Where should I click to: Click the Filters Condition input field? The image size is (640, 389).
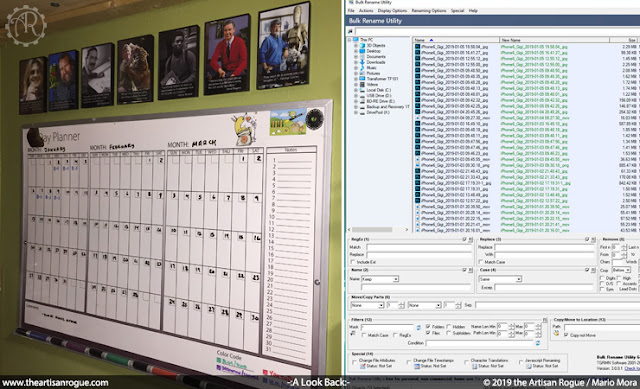coord(480,343)
